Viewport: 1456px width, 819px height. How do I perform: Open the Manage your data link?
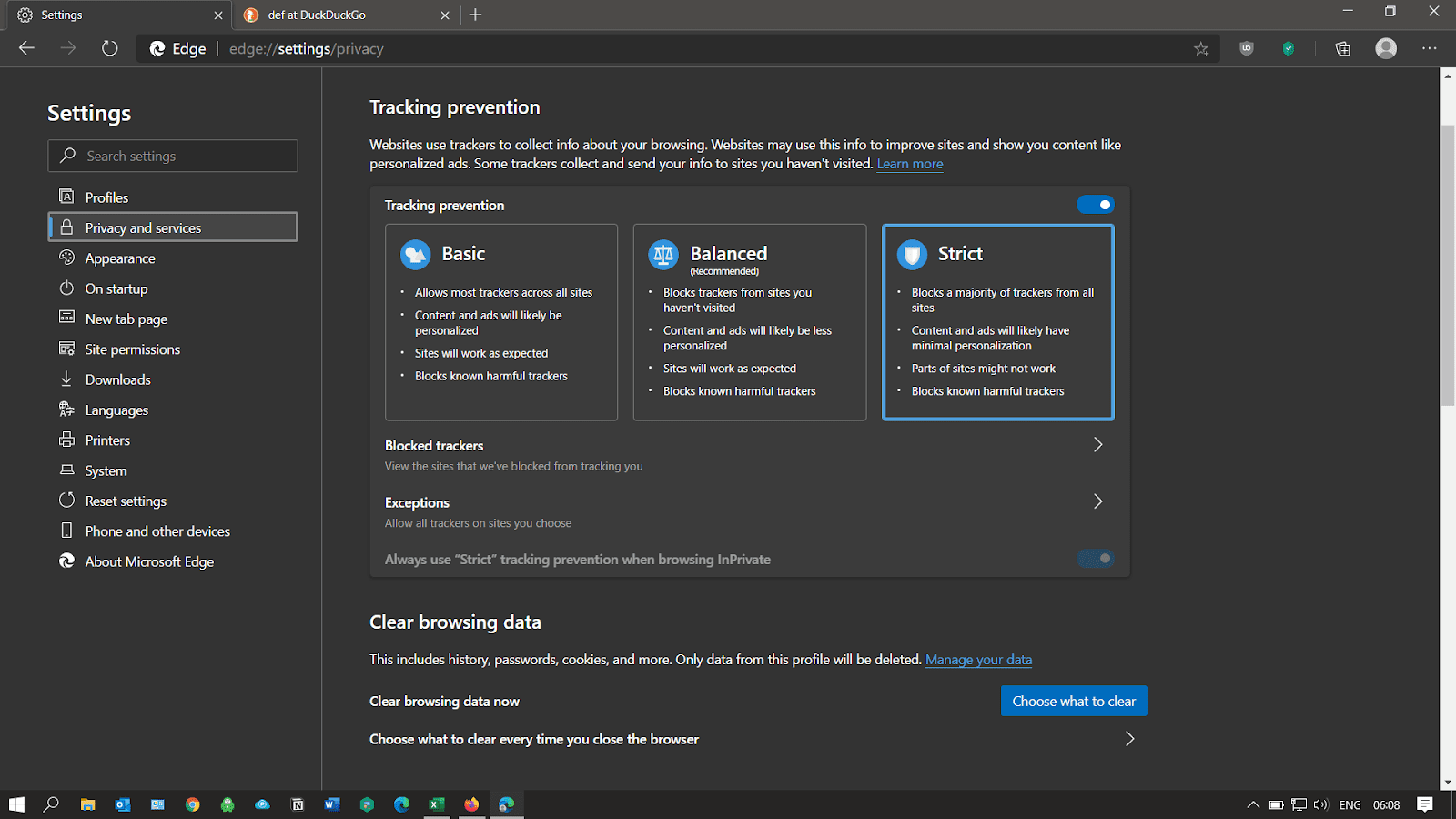click(978, 659)
